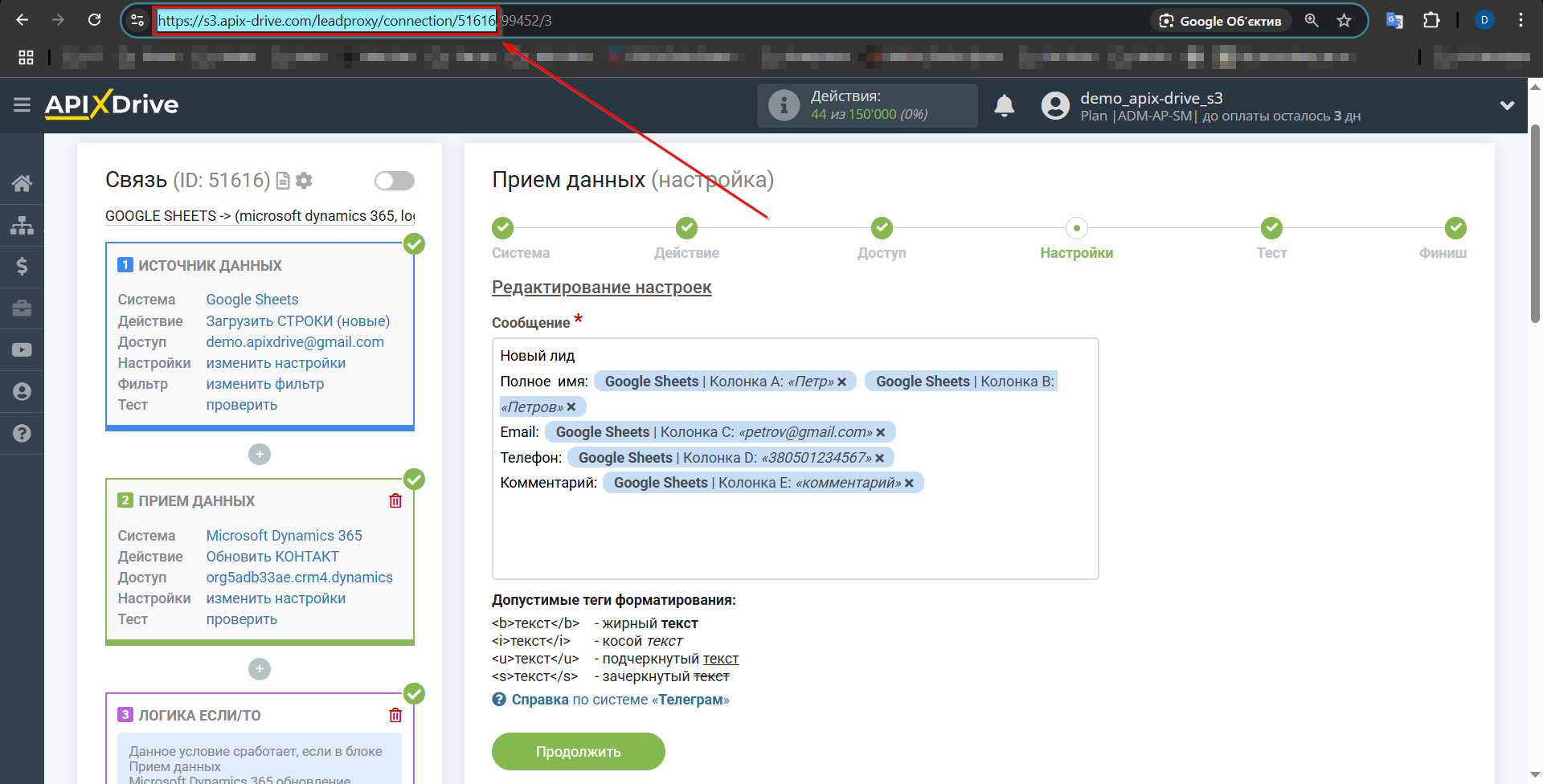Click изменить фильтр link
1543x784 pixels.
pos(265,384)
